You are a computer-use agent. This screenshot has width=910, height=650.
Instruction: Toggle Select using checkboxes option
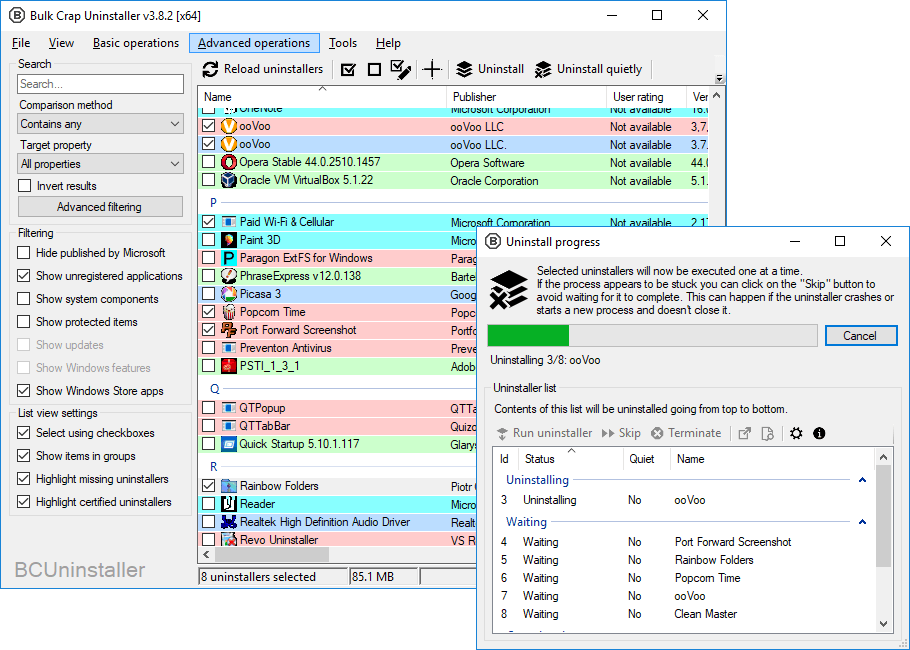(24, 433)
